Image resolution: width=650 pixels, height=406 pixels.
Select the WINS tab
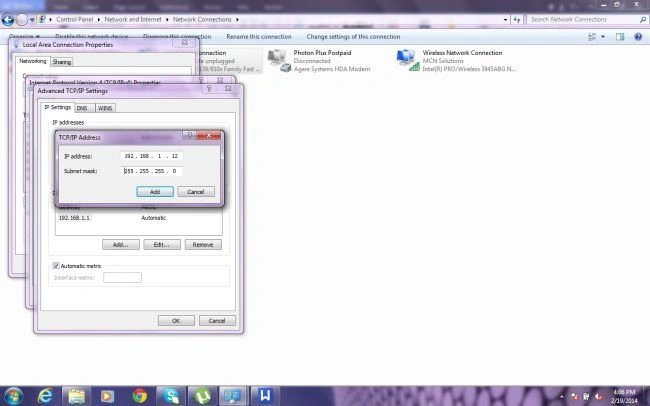coord(105,108)
